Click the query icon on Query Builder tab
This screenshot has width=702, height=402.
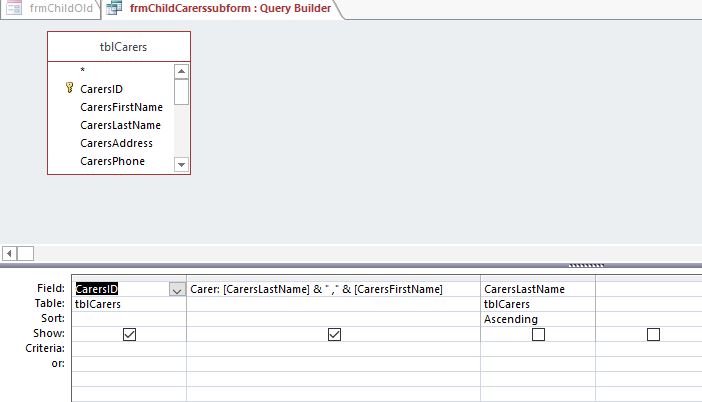(x=114, y=8)
